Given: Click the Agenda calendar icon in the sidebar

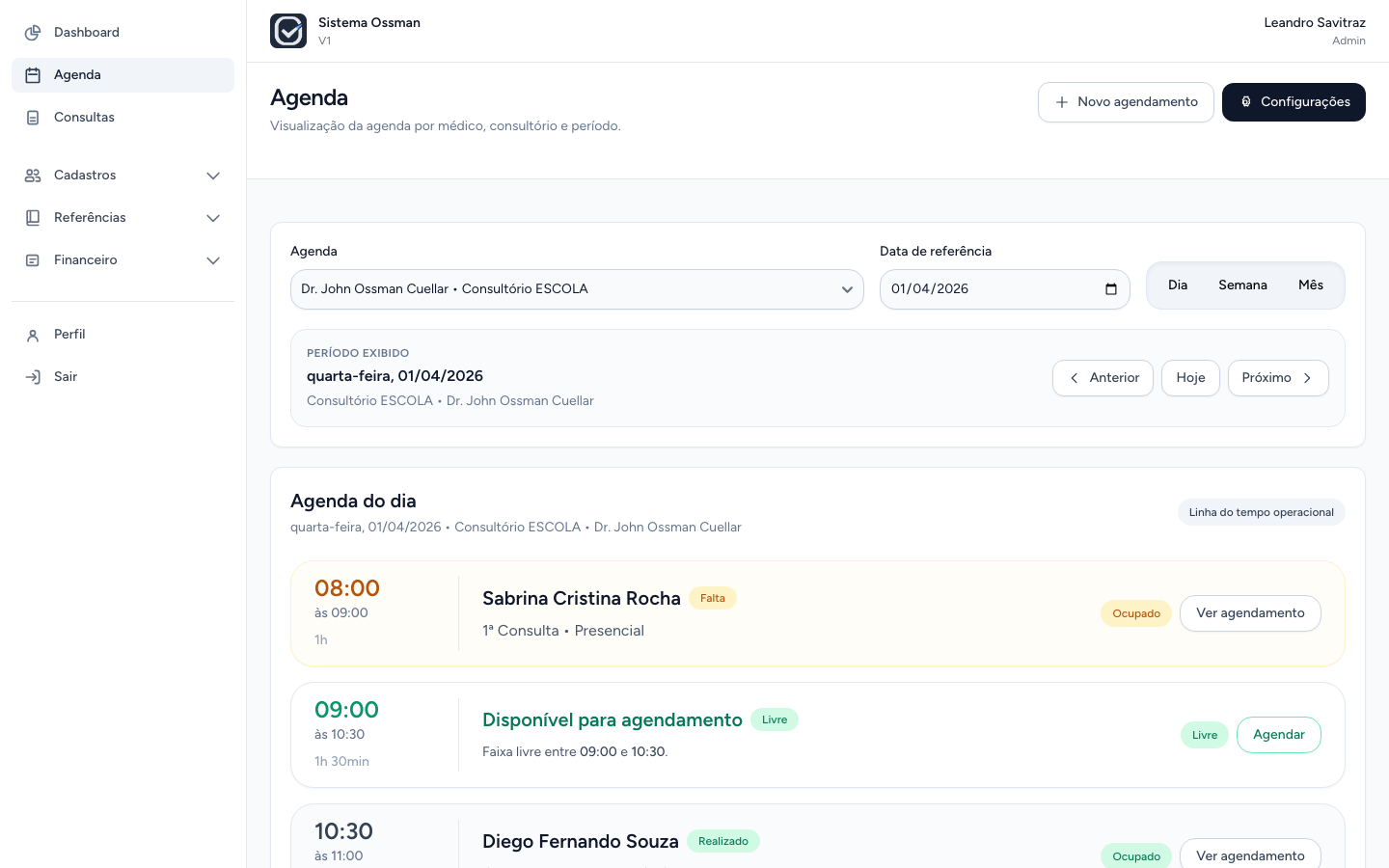Looking at the screenshot, I should [33, 75].
